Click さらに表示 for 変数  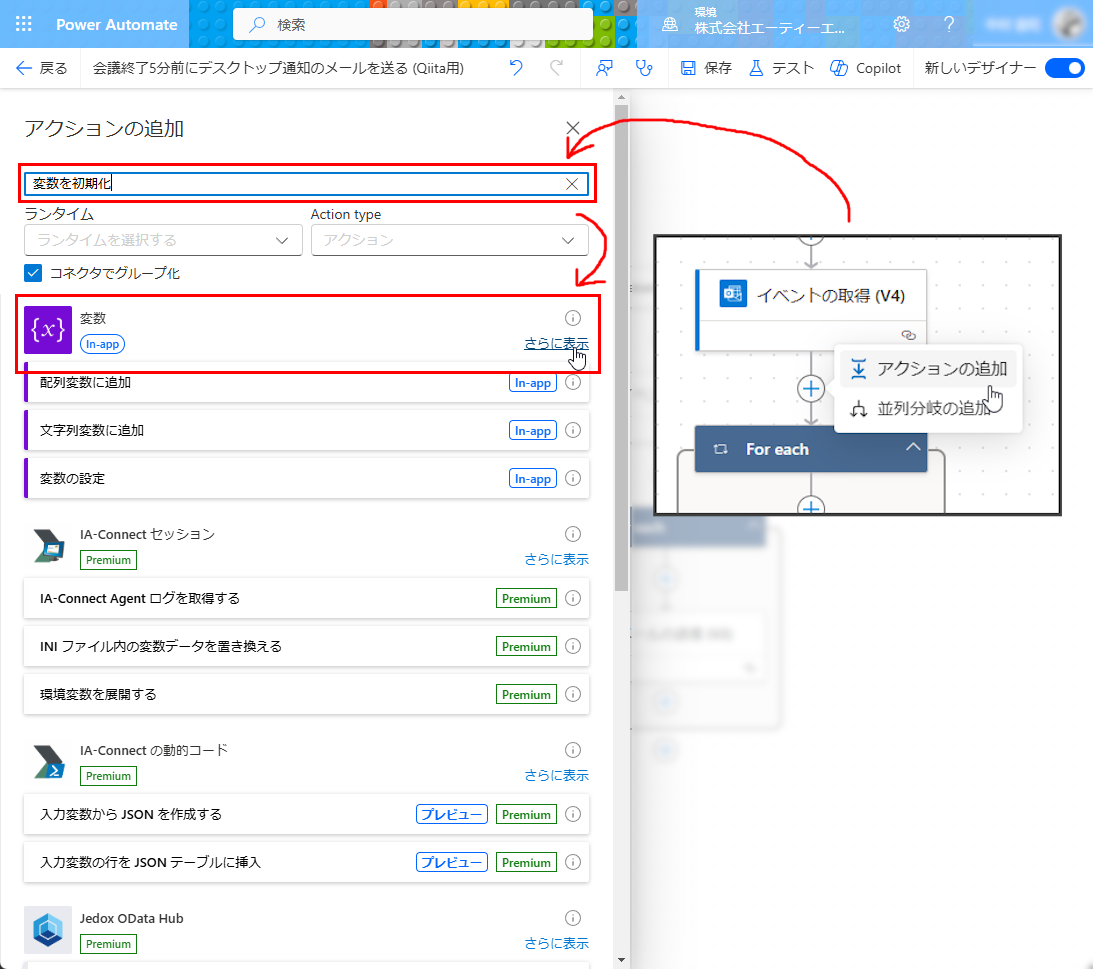[x=556, y=343]
